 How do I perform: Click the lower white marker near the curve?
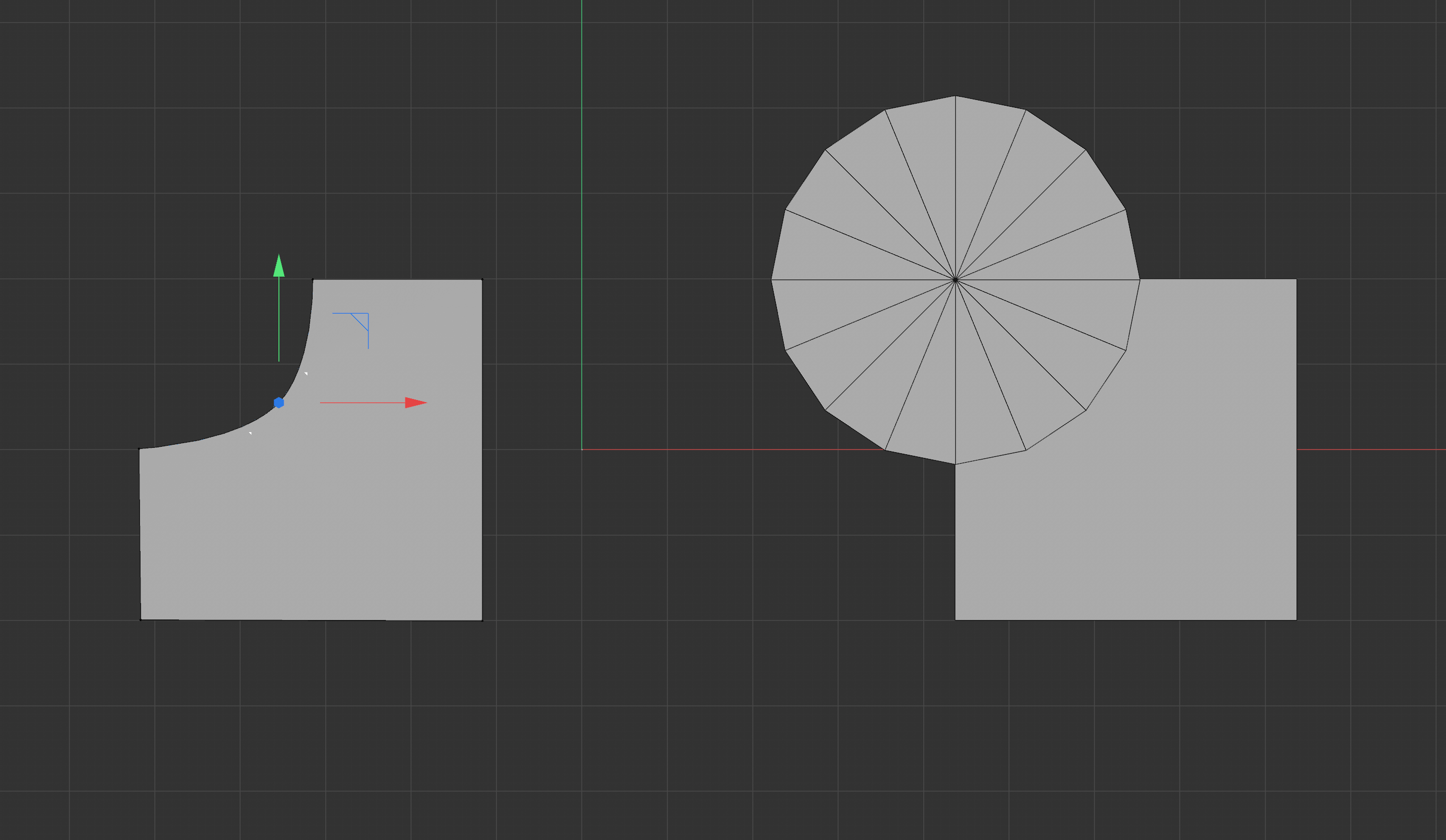click(250, 433)
